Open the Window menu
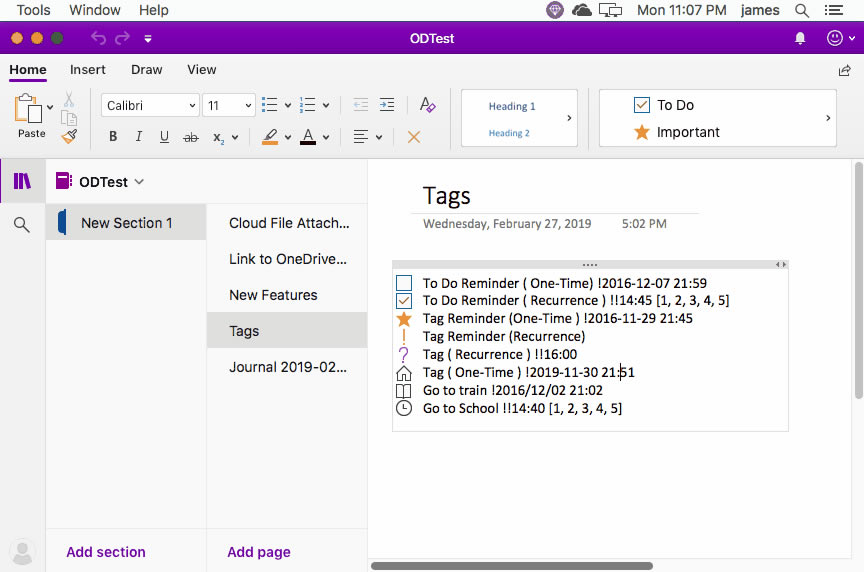Screen dimensions: 864x572 pos(94,10)
